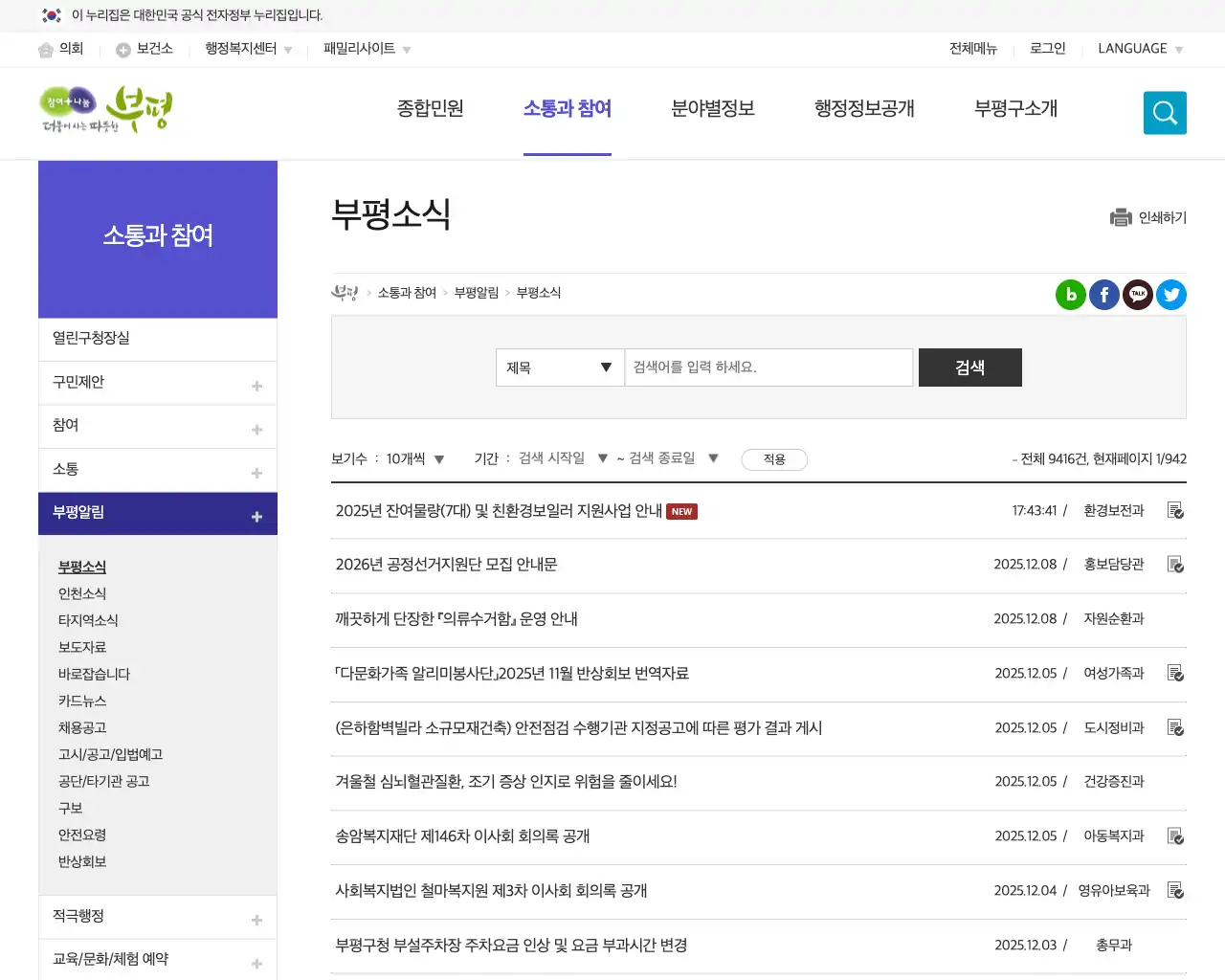
Task: Open the 제목 search field dropdown
Action: point(559,367)
